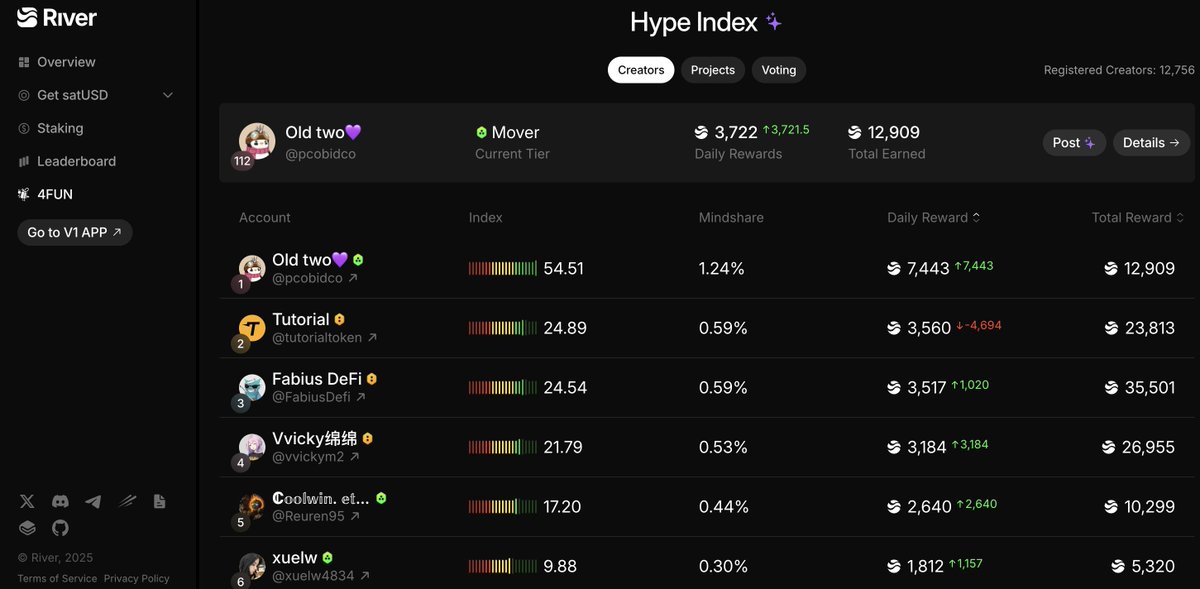The image size is (1200, 589).
Task: Click the 1.24% mindshare value
Action: point(722,268)
